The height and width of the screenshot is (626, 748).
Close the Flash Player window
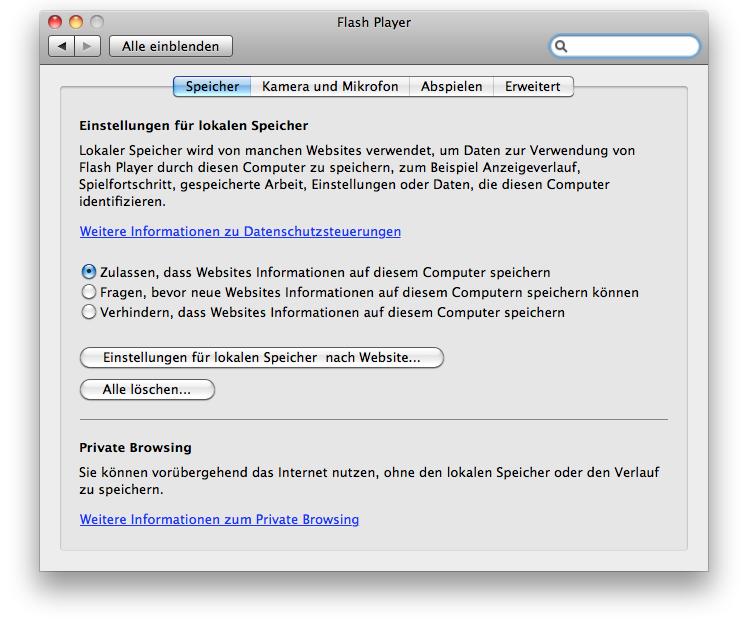coord(55,22)
